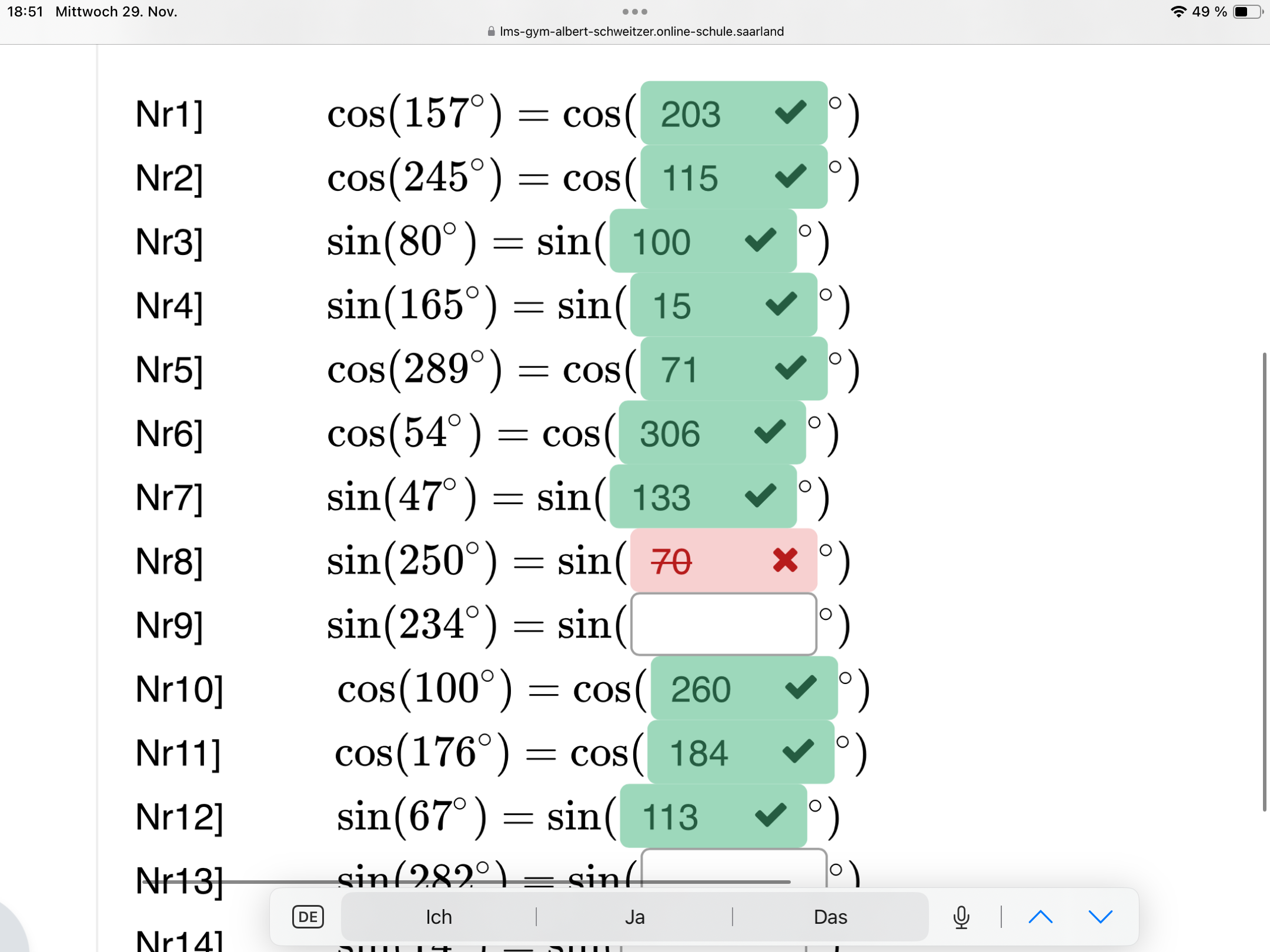Select the 'Ja' keyboard suggestion

pyautogui.click(x=634, y=917)
